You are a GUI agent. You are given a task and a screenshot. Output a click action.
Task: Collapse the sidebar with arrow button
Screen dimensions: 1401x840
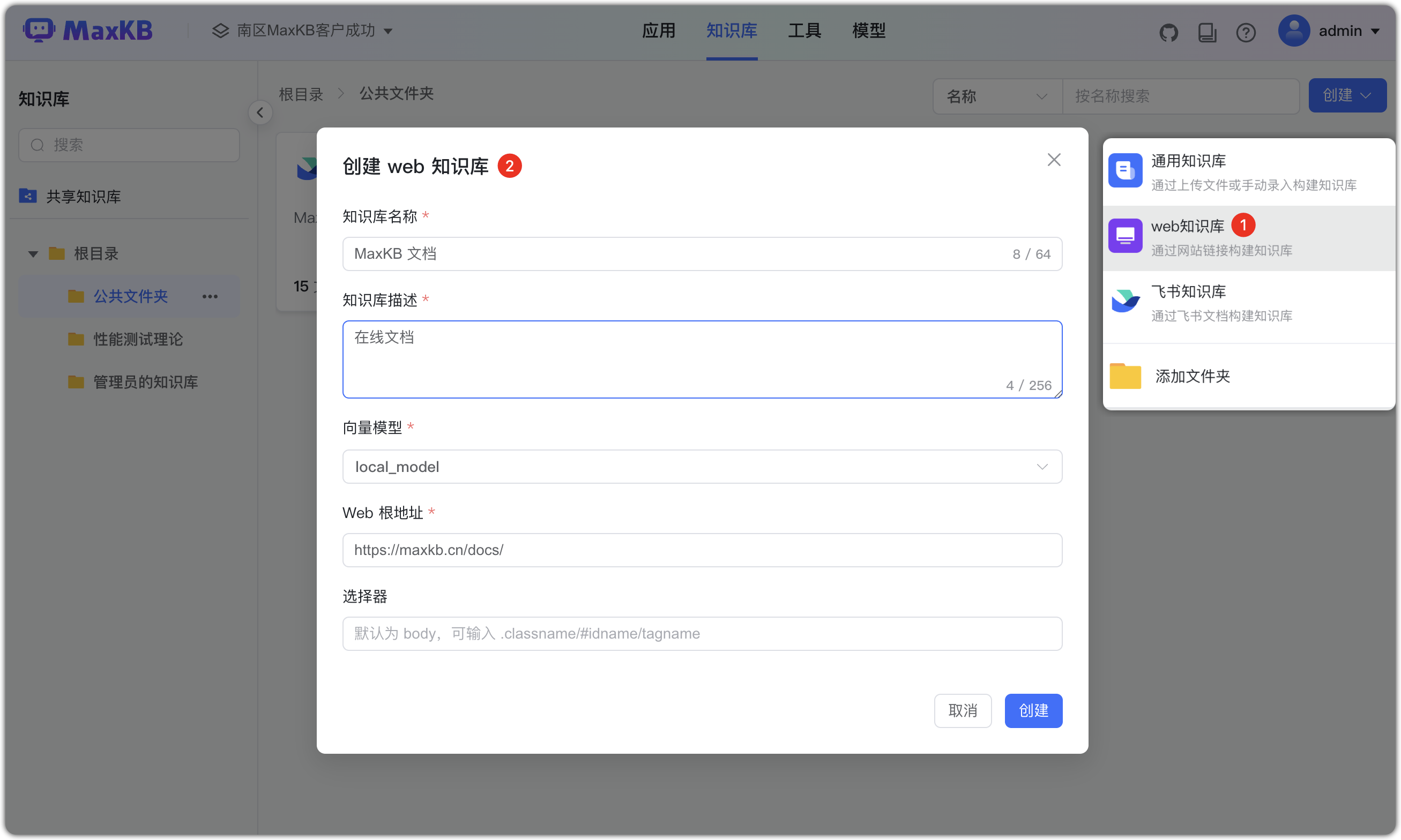click(x=260, y=112)
